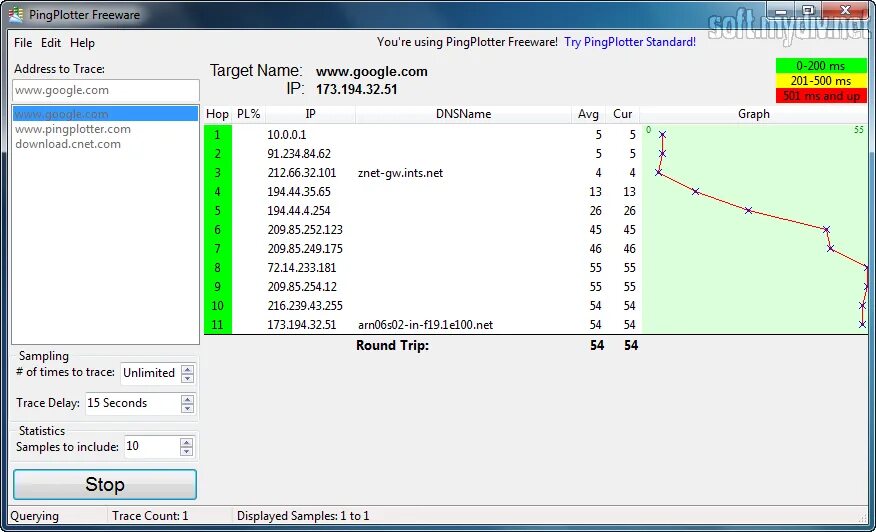Click DNS name arn06s02-in-f19.1e100.net

coord(425,325)
